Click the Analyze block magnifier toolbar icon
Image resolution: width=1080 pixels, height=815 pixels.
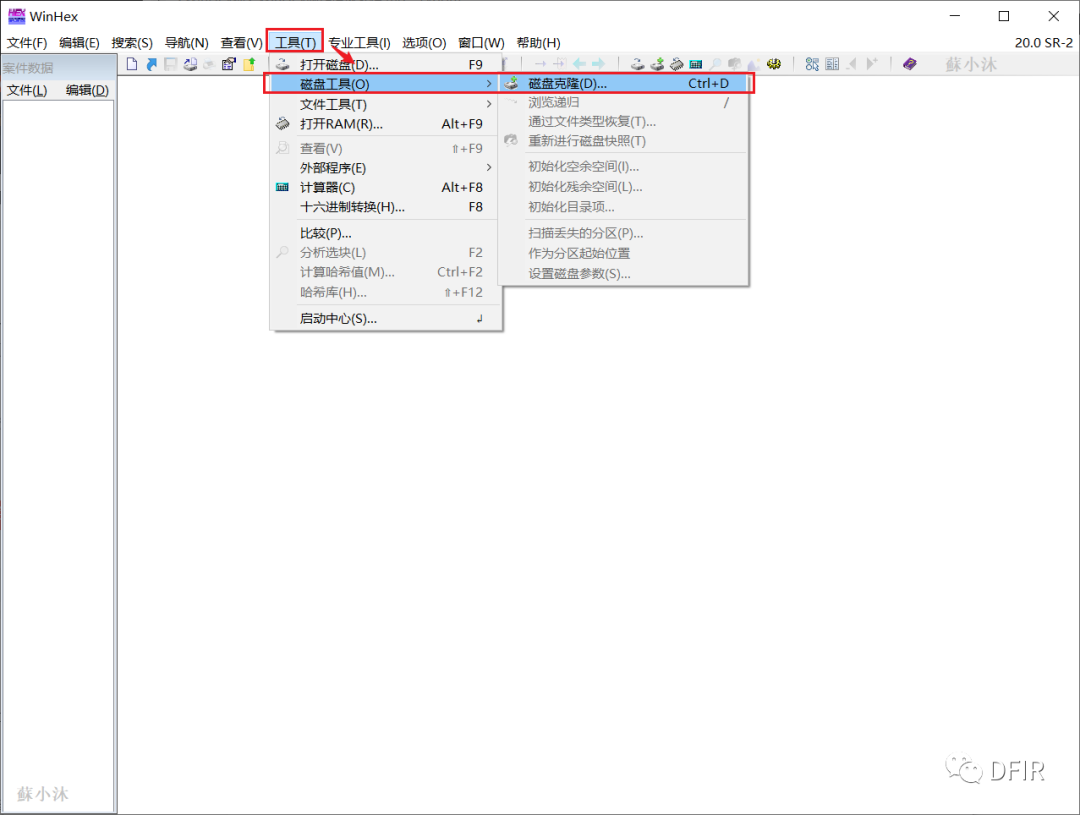click(x=716, y=64)
